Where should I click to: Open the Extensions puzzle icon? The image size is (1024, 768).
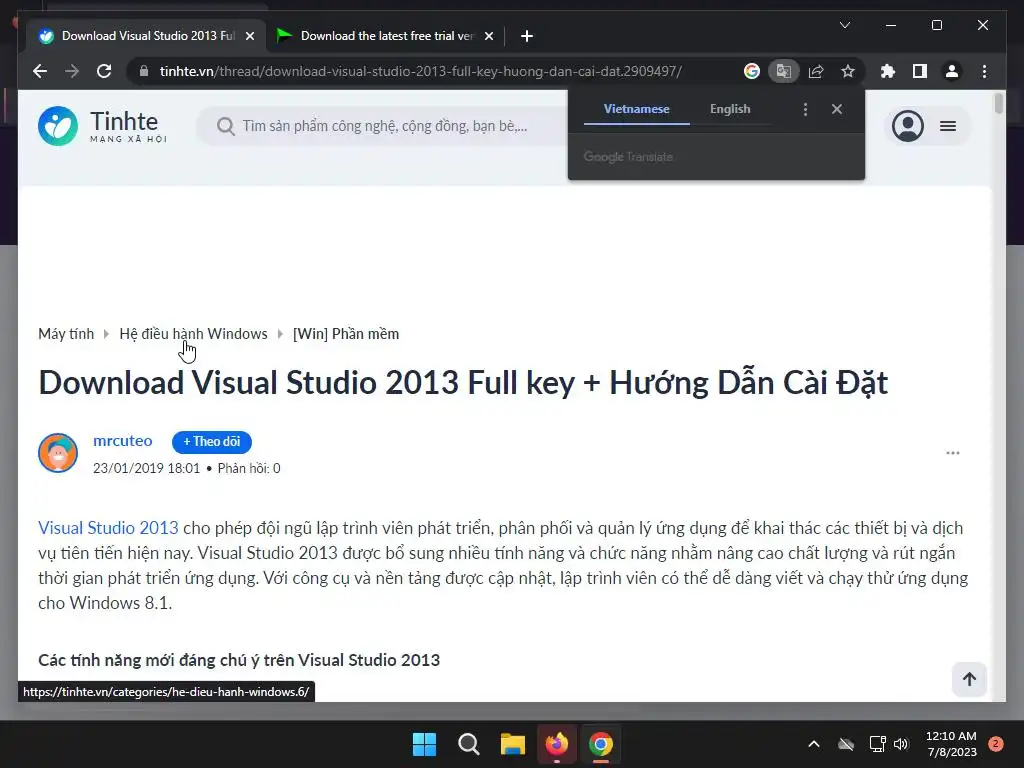pos(888,71)
